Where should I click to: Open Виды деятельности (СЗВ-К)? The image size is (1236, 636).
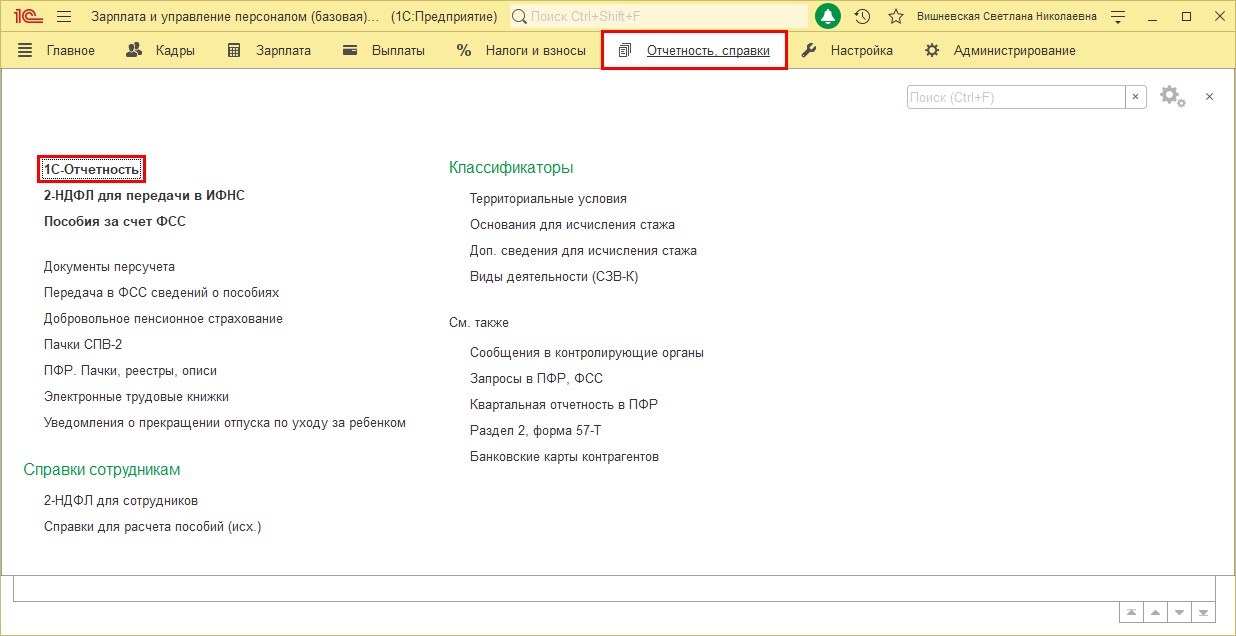(x=554, y=277)
